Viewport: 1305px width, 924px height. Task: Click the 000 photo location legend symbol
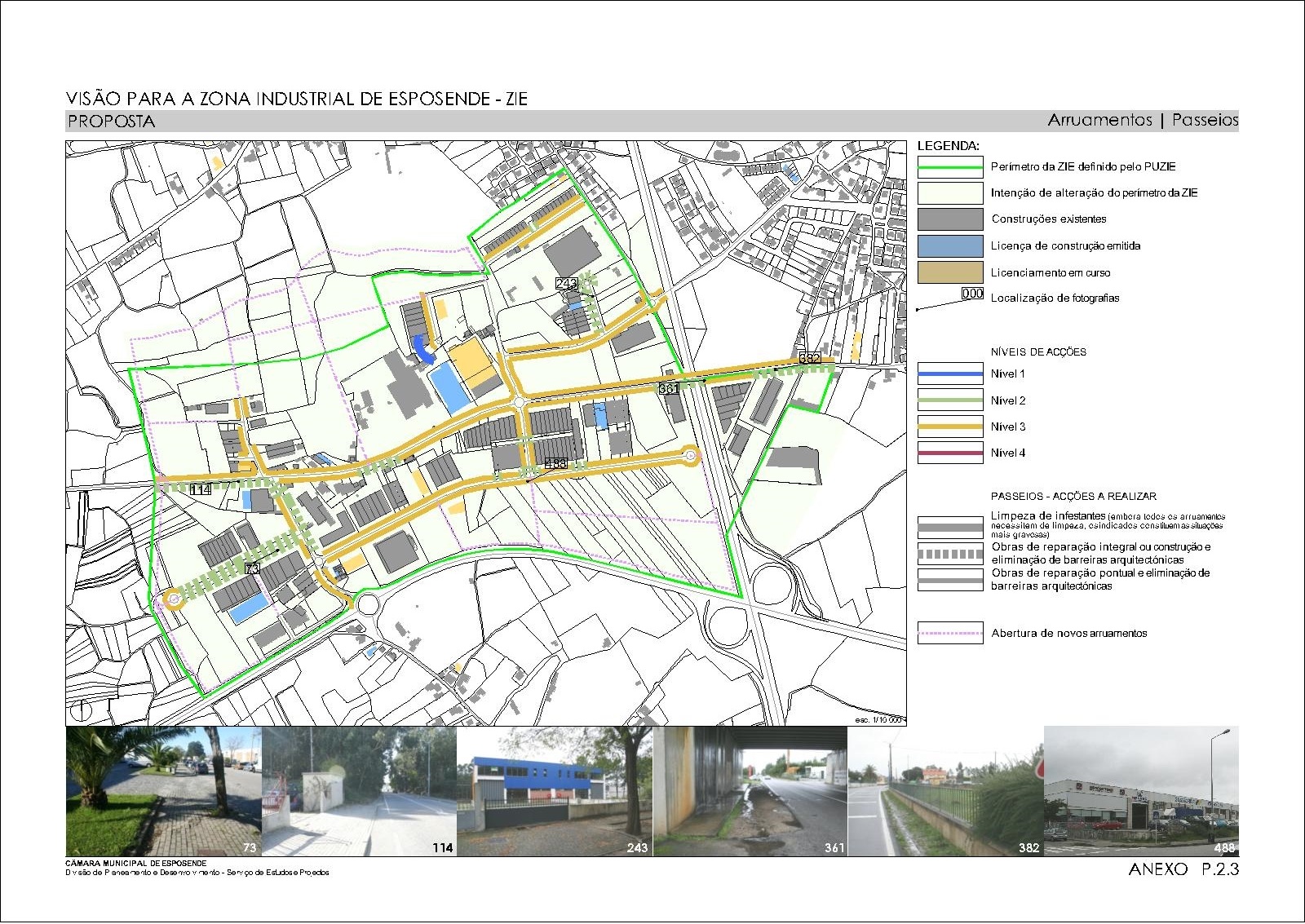tap(971, 294)
